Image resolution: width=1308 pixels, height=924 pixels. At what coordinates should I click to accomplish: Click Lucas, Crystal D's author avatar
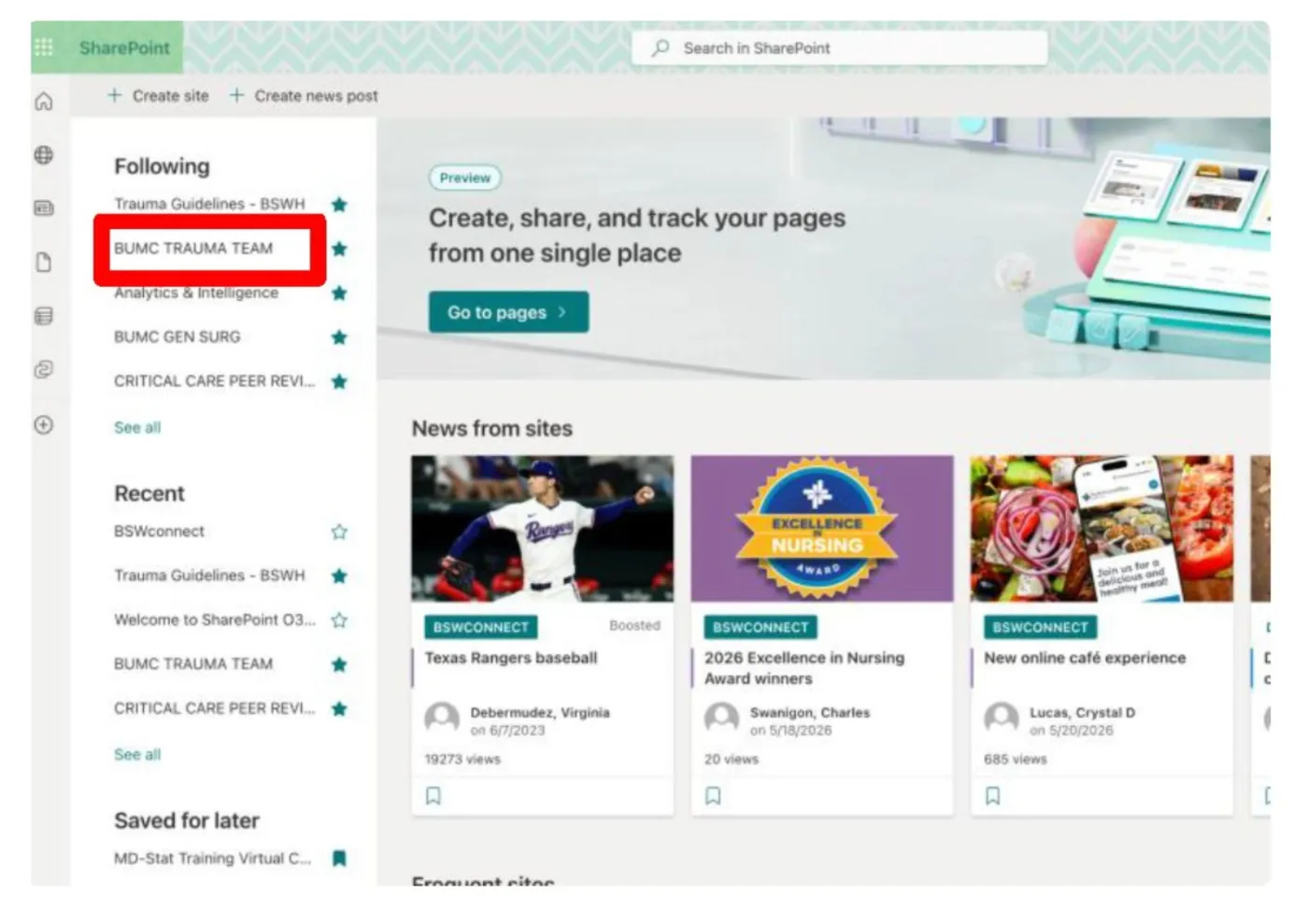(x=1002, y=719)
